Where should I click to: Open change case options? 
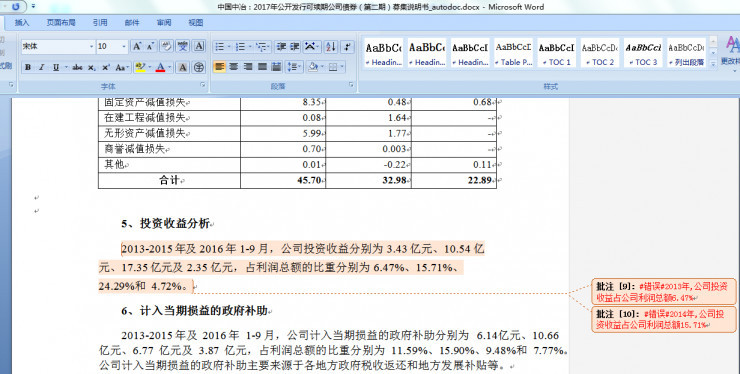click(121, 68)
